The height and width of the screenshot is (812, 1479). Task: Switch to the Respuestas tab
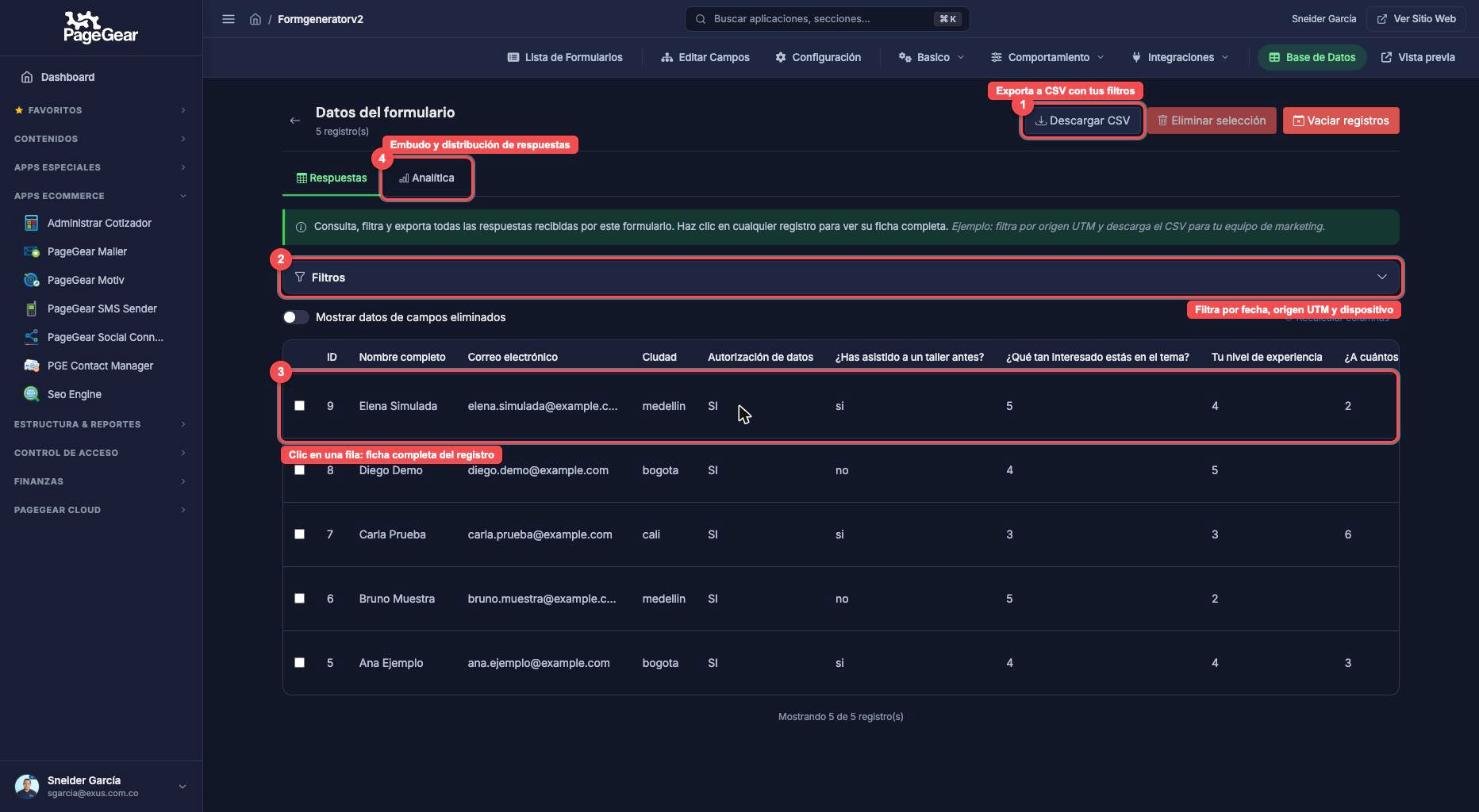(x=332, y=178)
